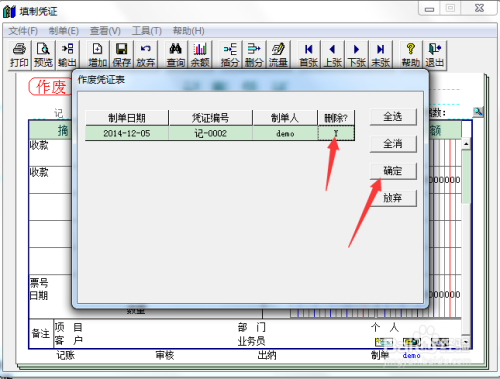Cancel with the 放弃 dialog button
This screenshot has height=379, width=500.
click(x=393, y=198)
